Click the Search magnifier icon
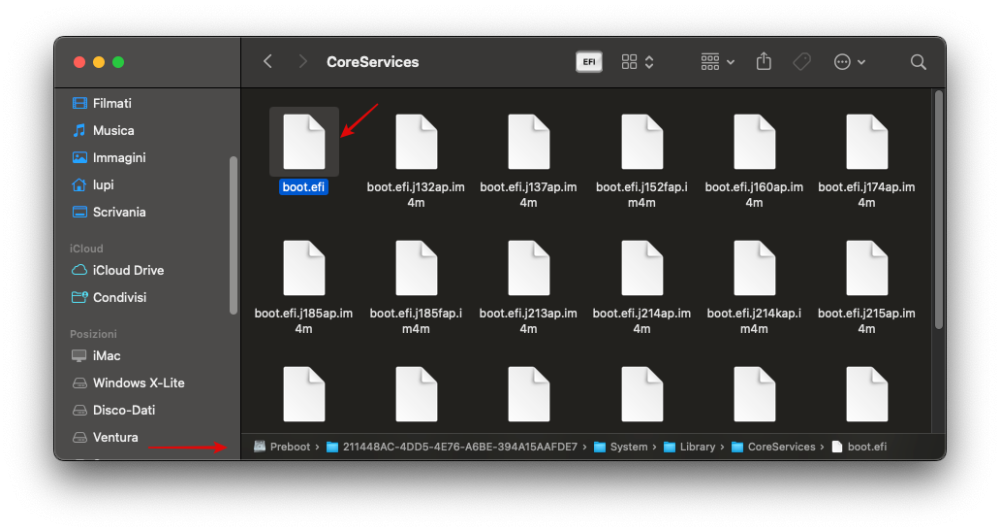 918,62
